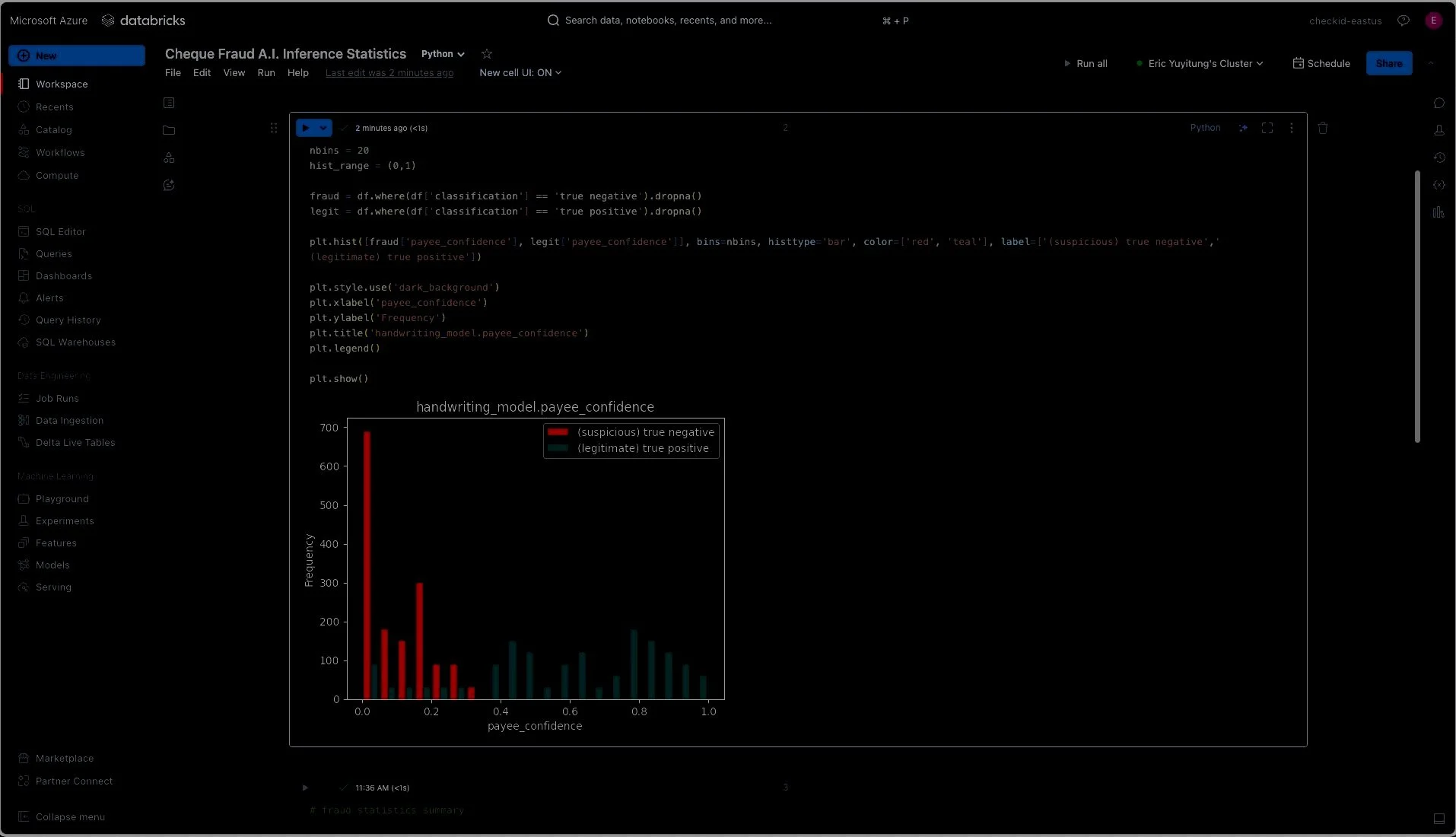
Task: Delete the cell with the trash icon
Action: (1323, 128)
